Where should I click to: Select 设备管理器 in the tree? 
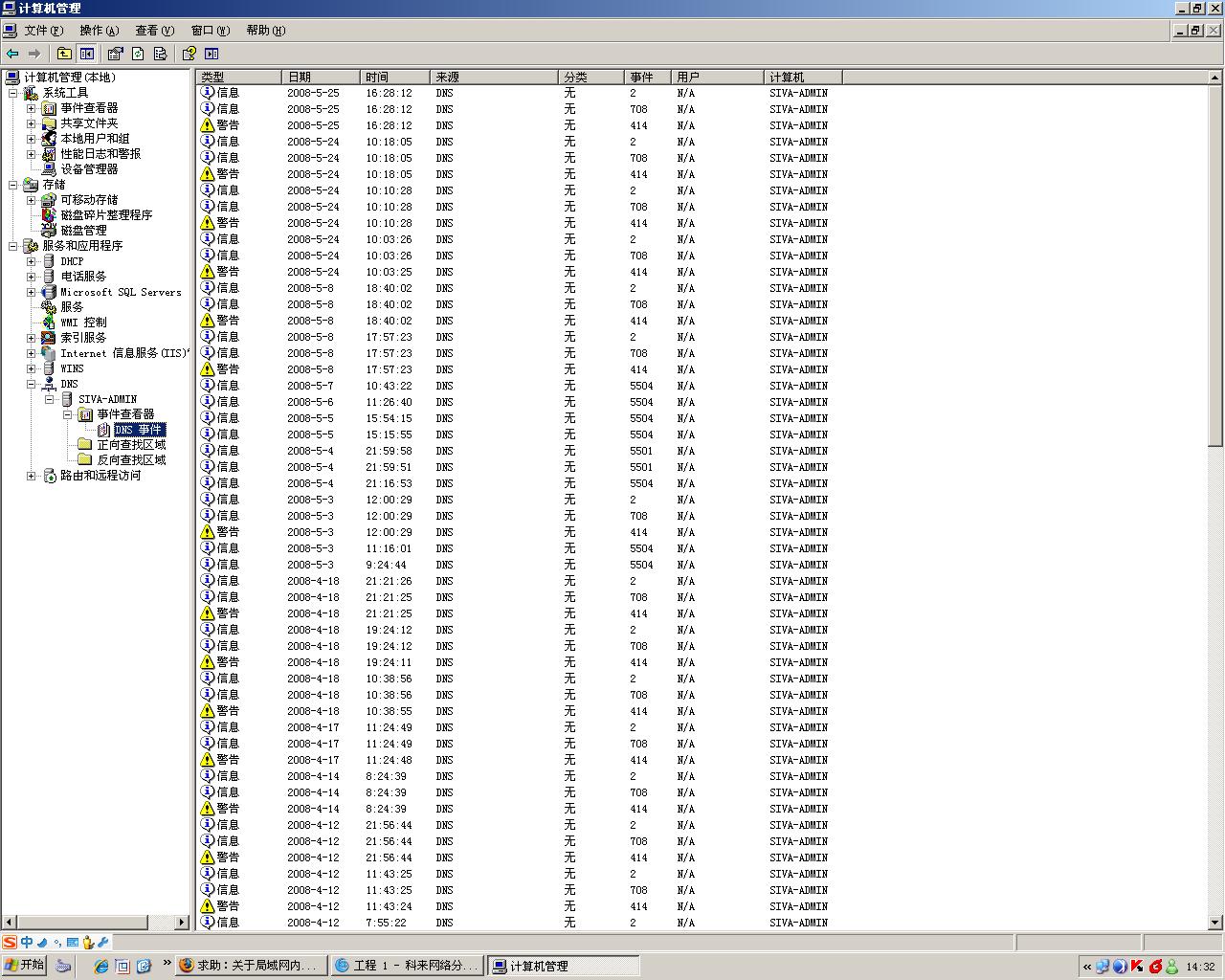click(89, 169)
